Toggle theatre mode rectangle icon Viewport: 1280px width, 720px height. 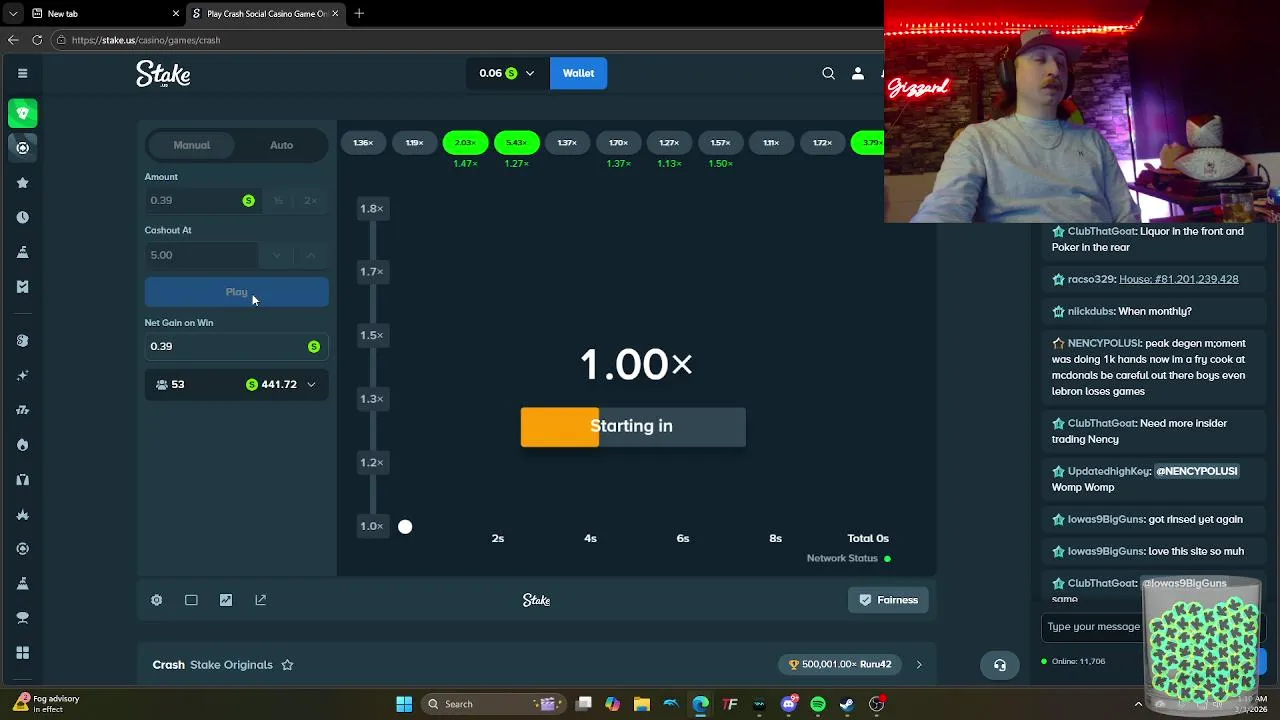pos(191,600)
